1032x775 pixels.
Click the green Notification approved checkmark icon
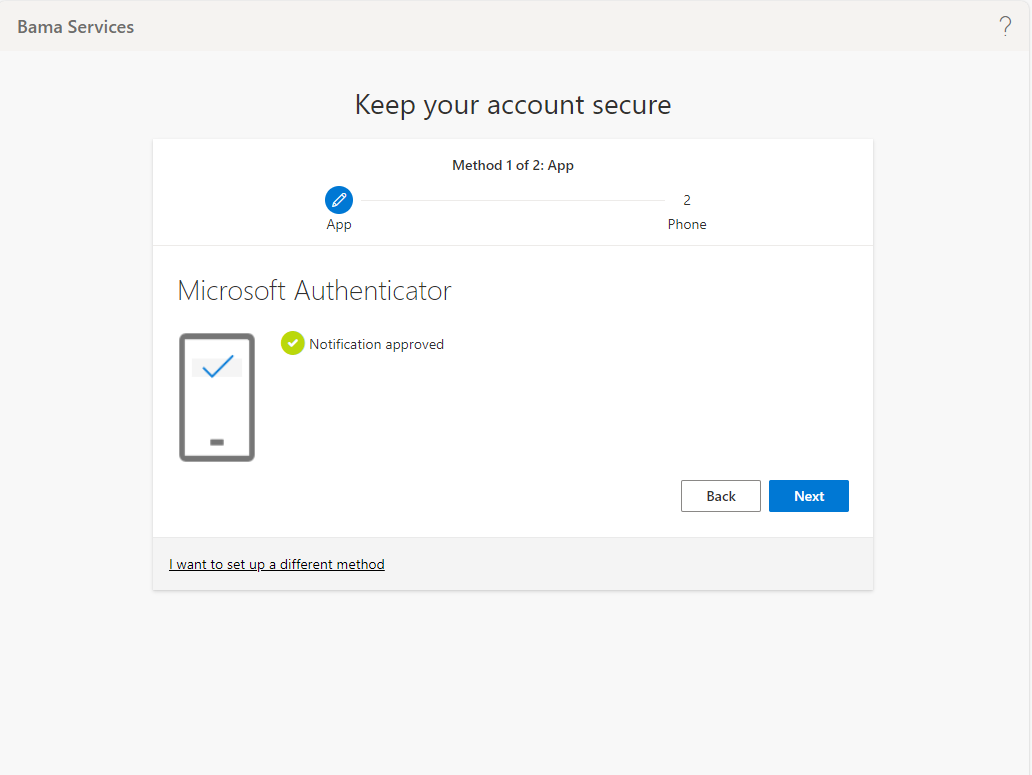click(x=292, y=343)
